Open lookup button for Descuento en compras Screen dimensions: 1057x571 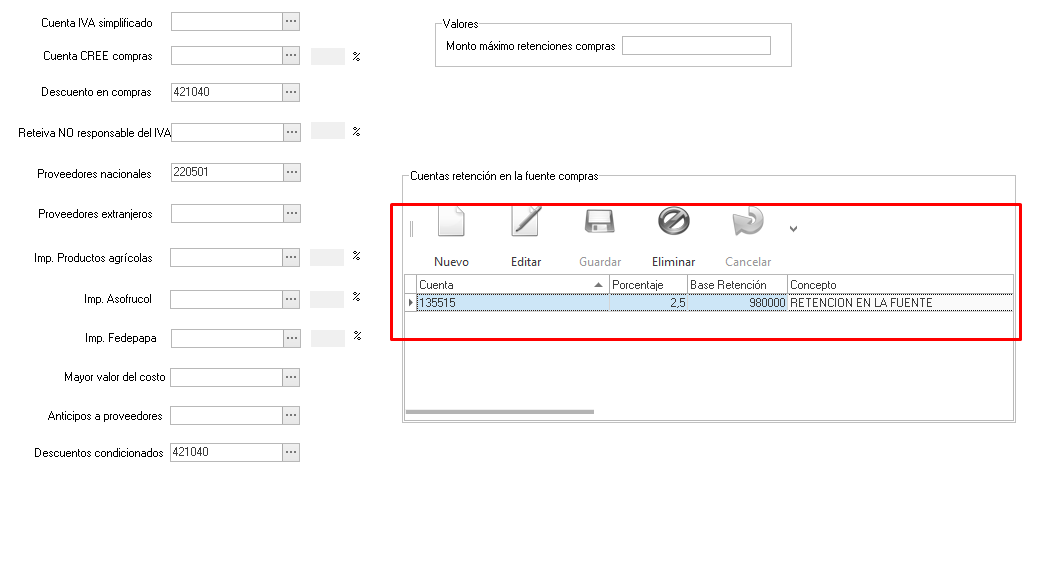click(291, 92)
